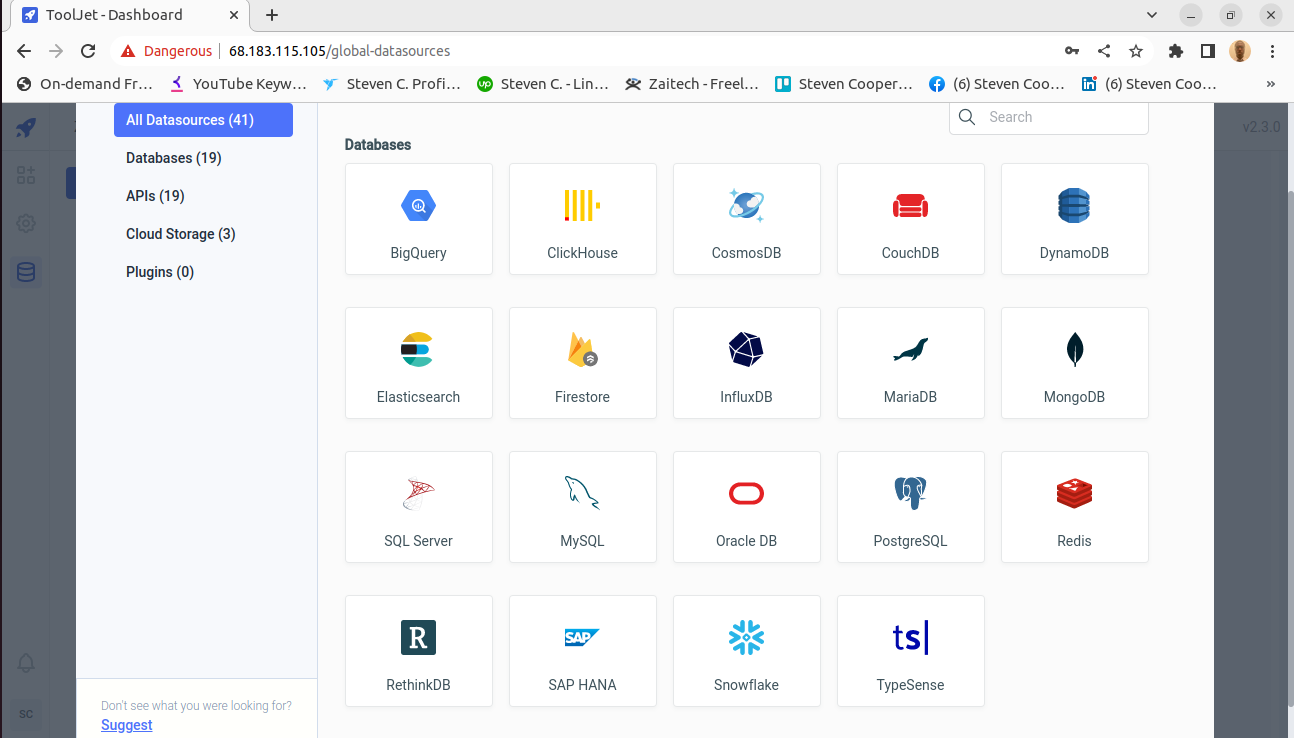The width and height of the screenshot is (1294, 738).
Task: Open a new browser tab
Action: click(272, 15)
